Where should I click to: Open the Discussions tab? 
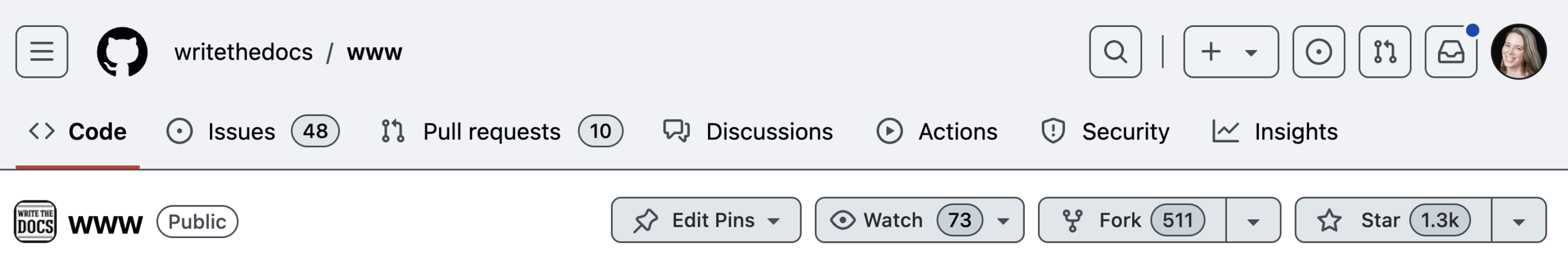[748, 132]
